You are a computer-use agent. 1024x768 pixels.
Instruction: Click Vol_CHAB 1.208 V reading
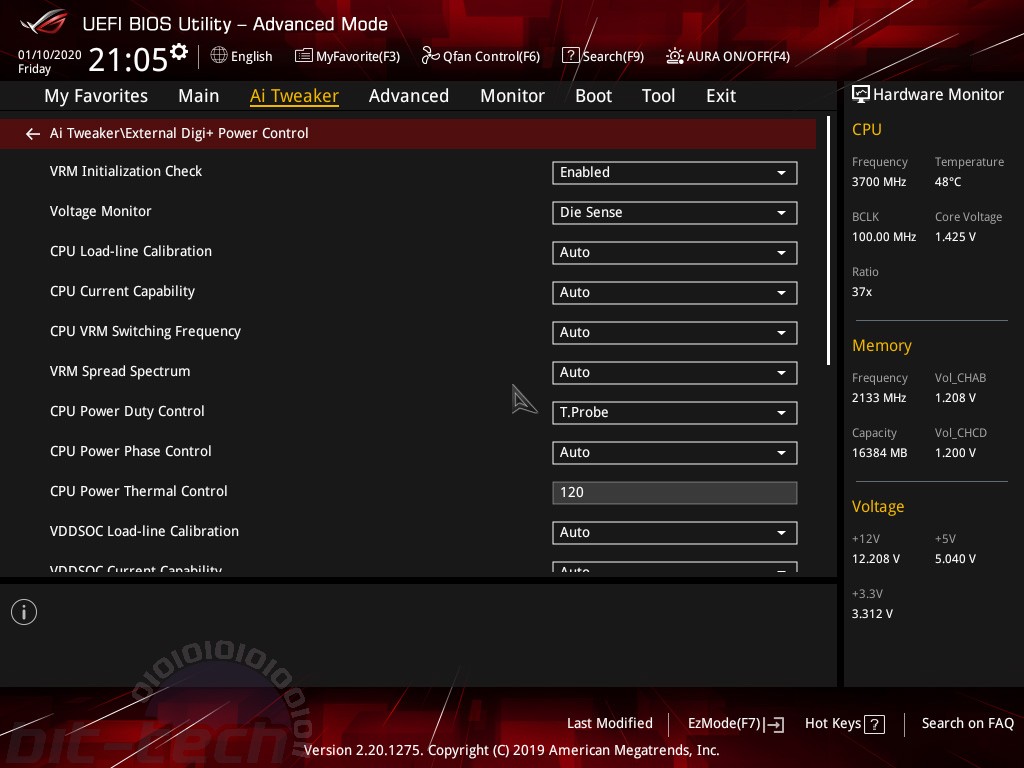pos(955,398)
